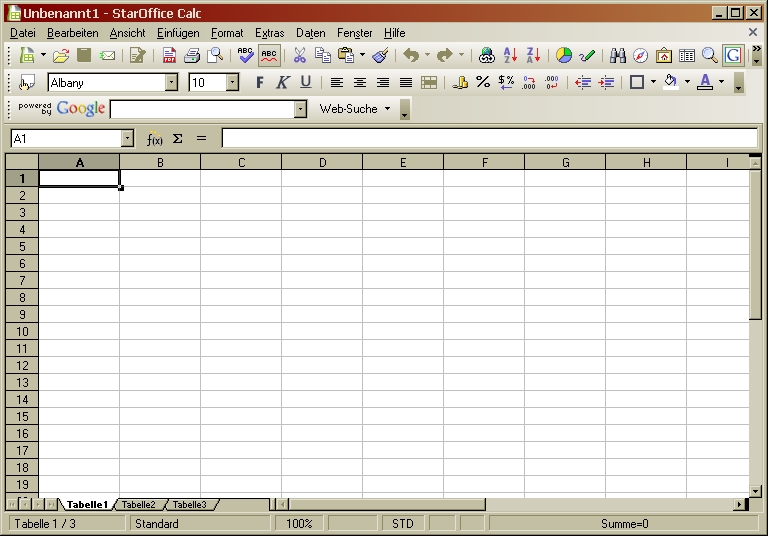Image resolution: width=768 pixels, height=536 pixels.
Task: Insert a hyperlink icon
Action: (486, 55)
